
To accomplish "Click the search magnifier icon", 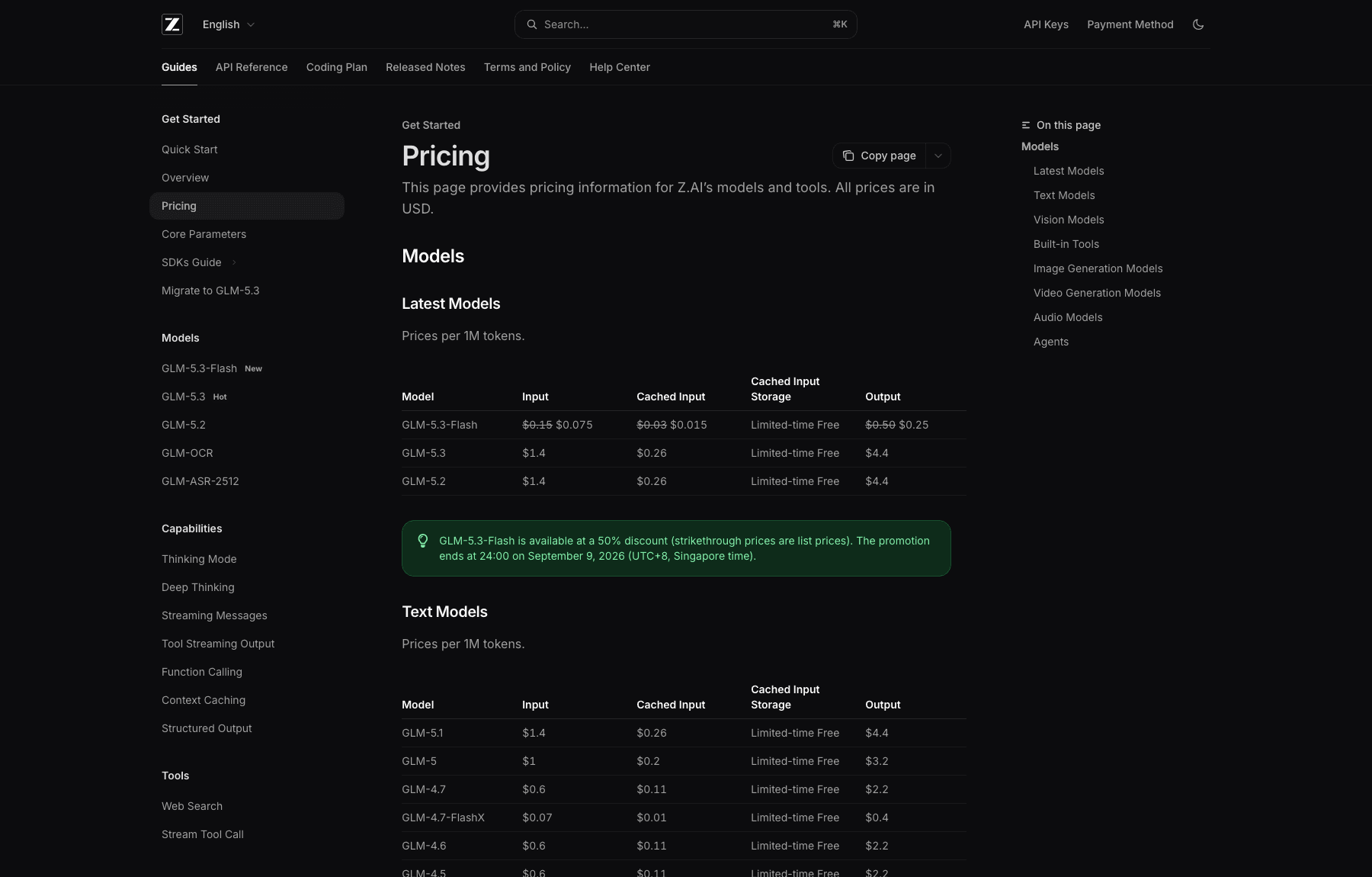I will 532,24.
